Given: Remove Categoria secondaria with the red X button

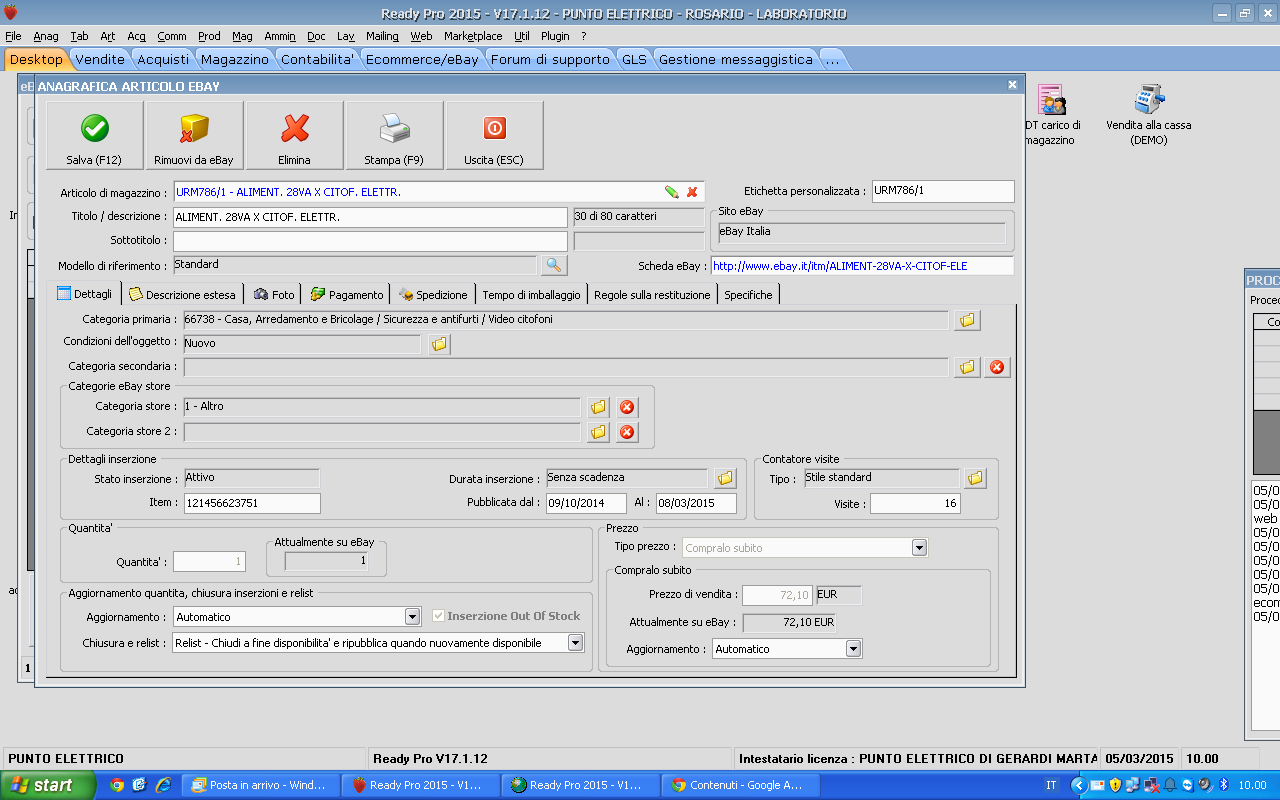Looking at the screenshot, I should 997,367.
